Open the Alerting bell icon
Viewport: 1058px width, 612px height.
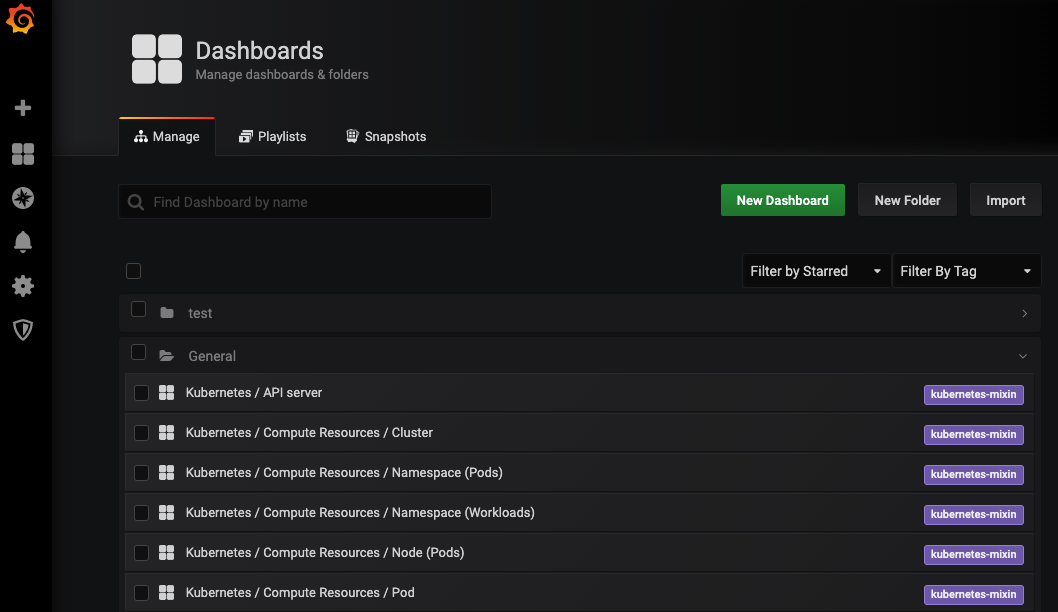(23, 242)
